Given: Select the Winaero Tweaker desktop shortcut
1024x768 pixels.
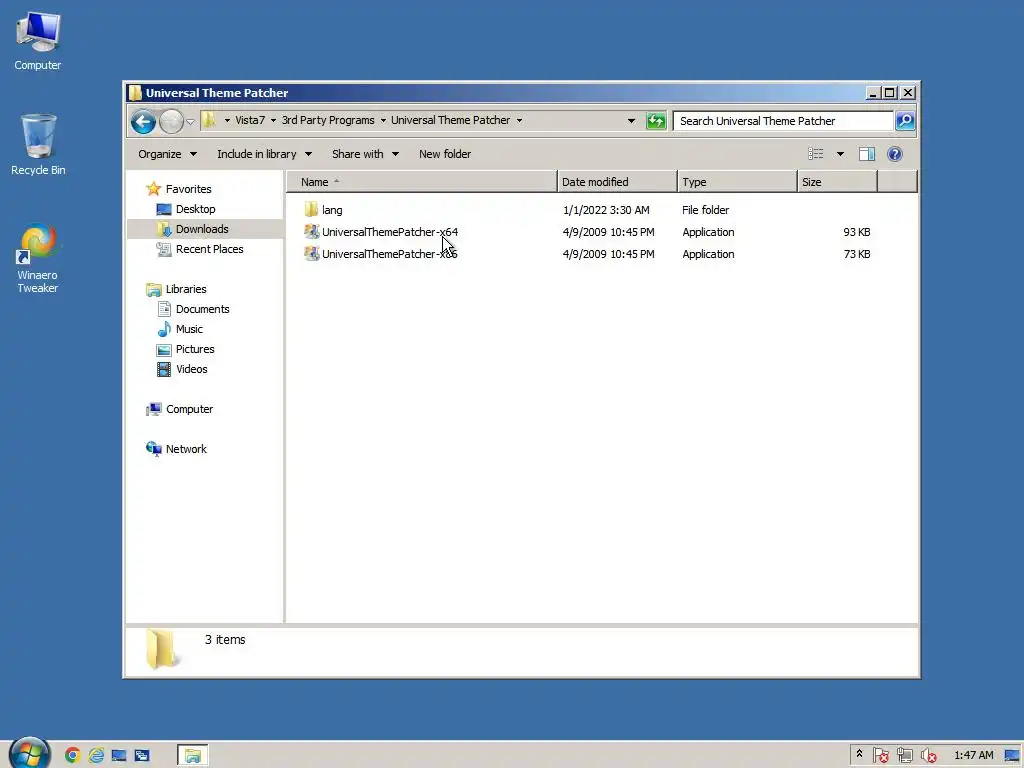Looking at the screenshot, I should tap(38, 259).
